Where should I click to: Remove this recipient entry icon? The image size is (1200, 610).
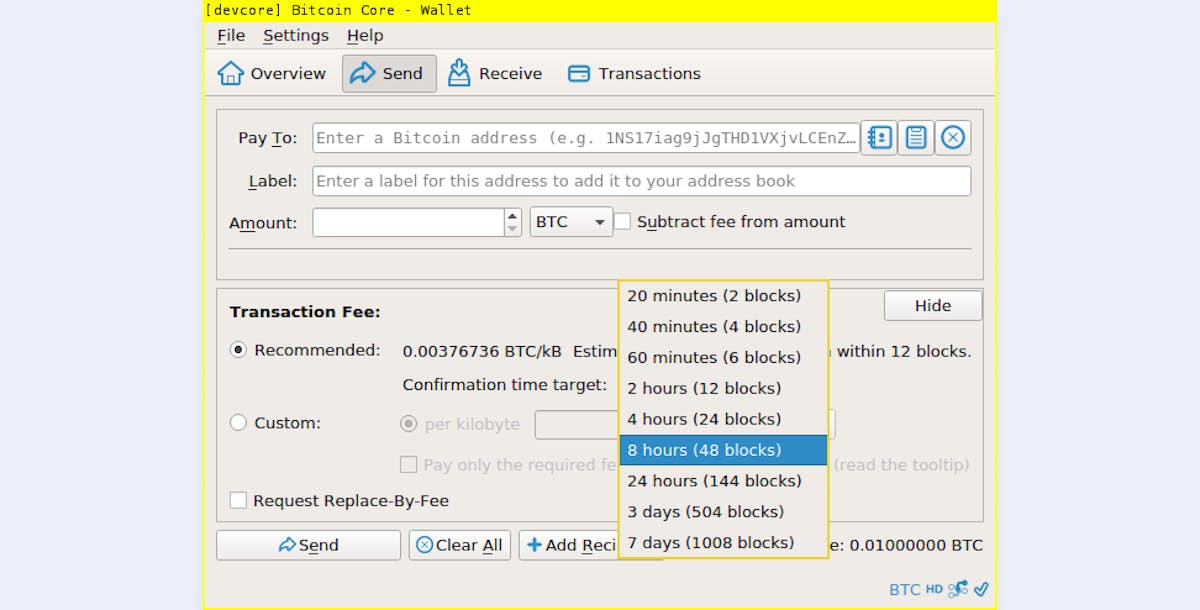coord(953,138)
